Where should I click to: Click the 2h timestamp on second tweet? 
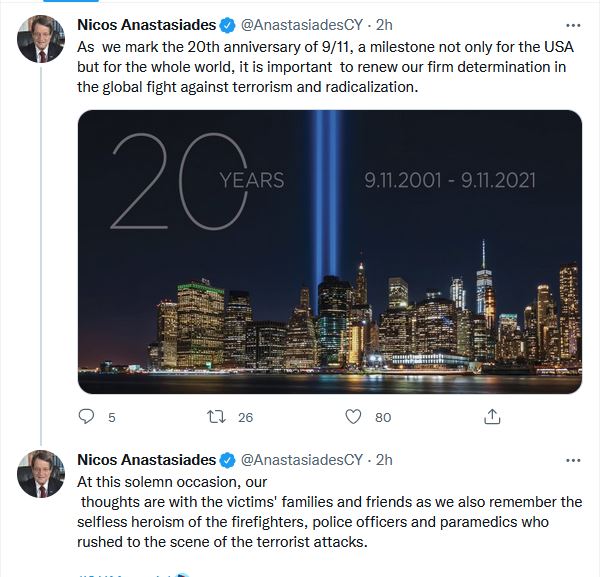[x=383, y=461]
